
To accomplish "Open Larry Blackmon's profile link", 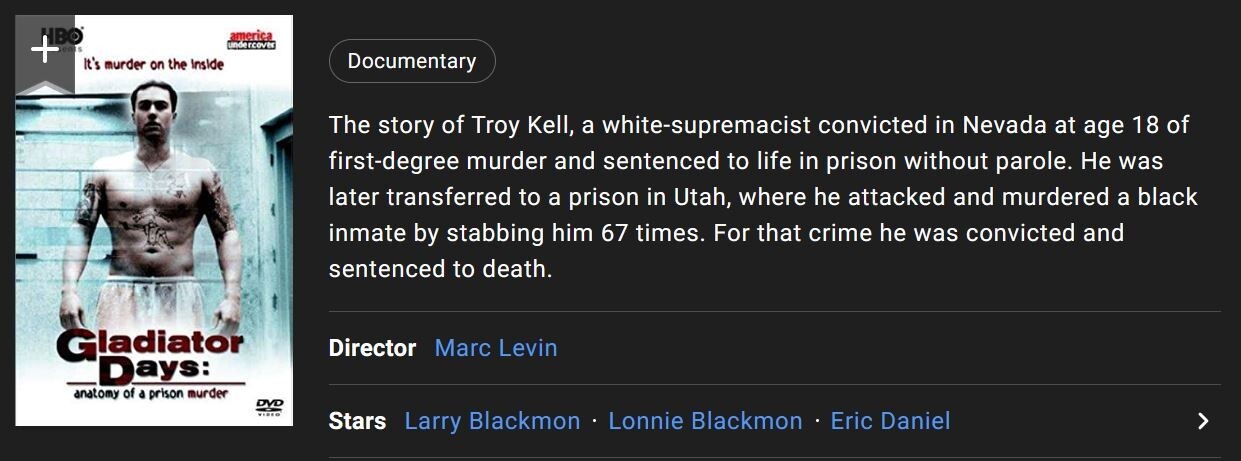I will [492, 421].
